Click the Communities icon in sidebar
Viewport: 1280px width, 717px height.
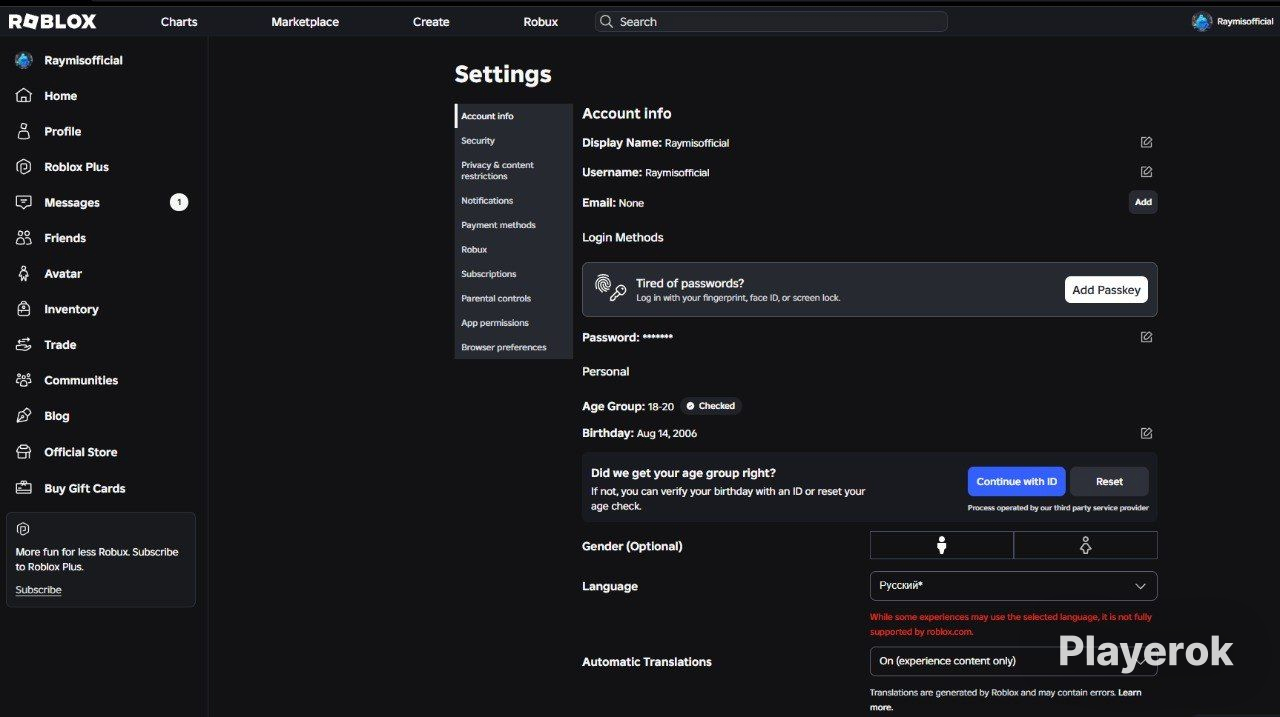coord(24,380)
